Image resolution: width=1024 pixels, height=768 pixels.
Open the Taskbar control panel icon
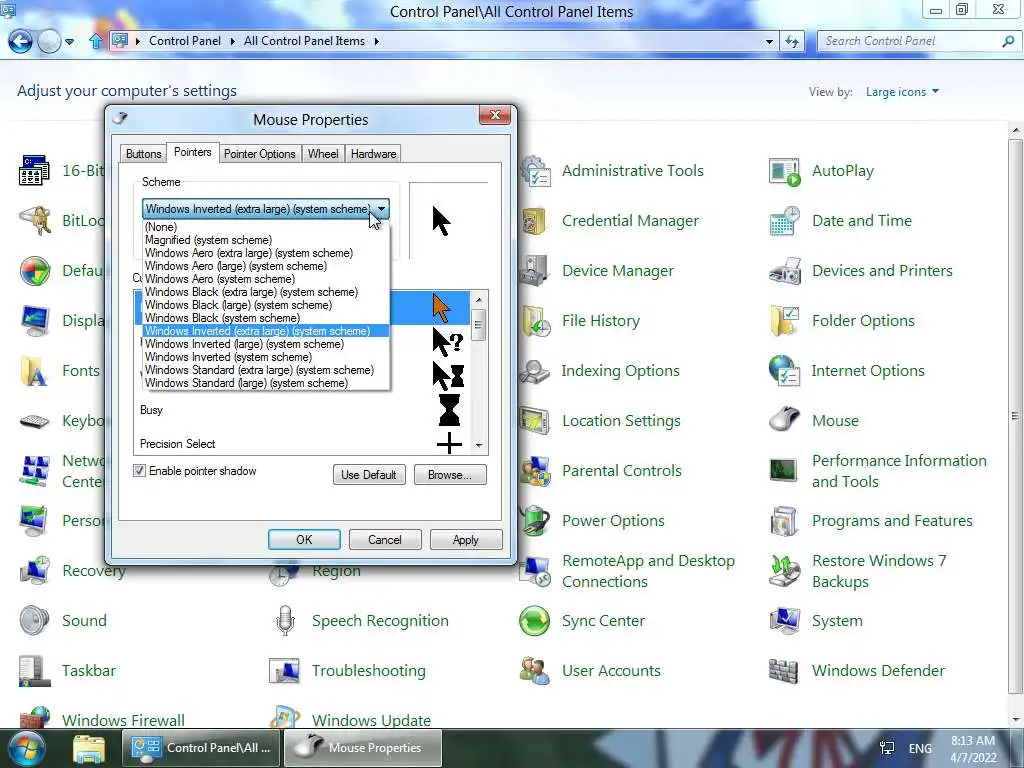tap(35, 671)
